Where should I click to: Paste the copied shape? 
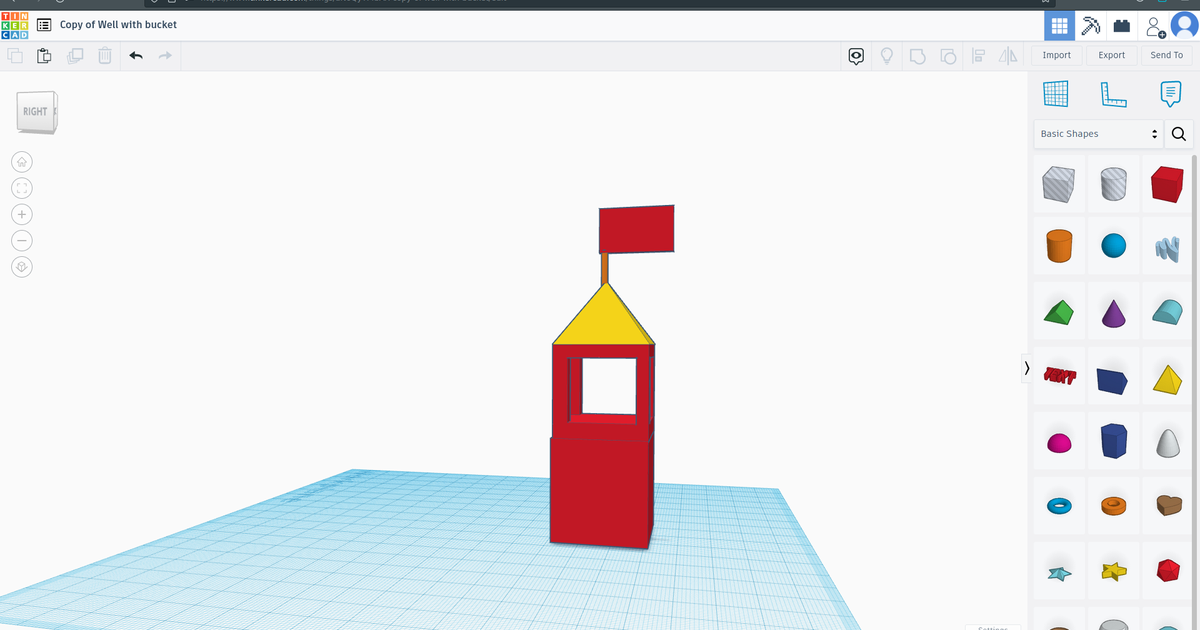(x=44, y=56)
